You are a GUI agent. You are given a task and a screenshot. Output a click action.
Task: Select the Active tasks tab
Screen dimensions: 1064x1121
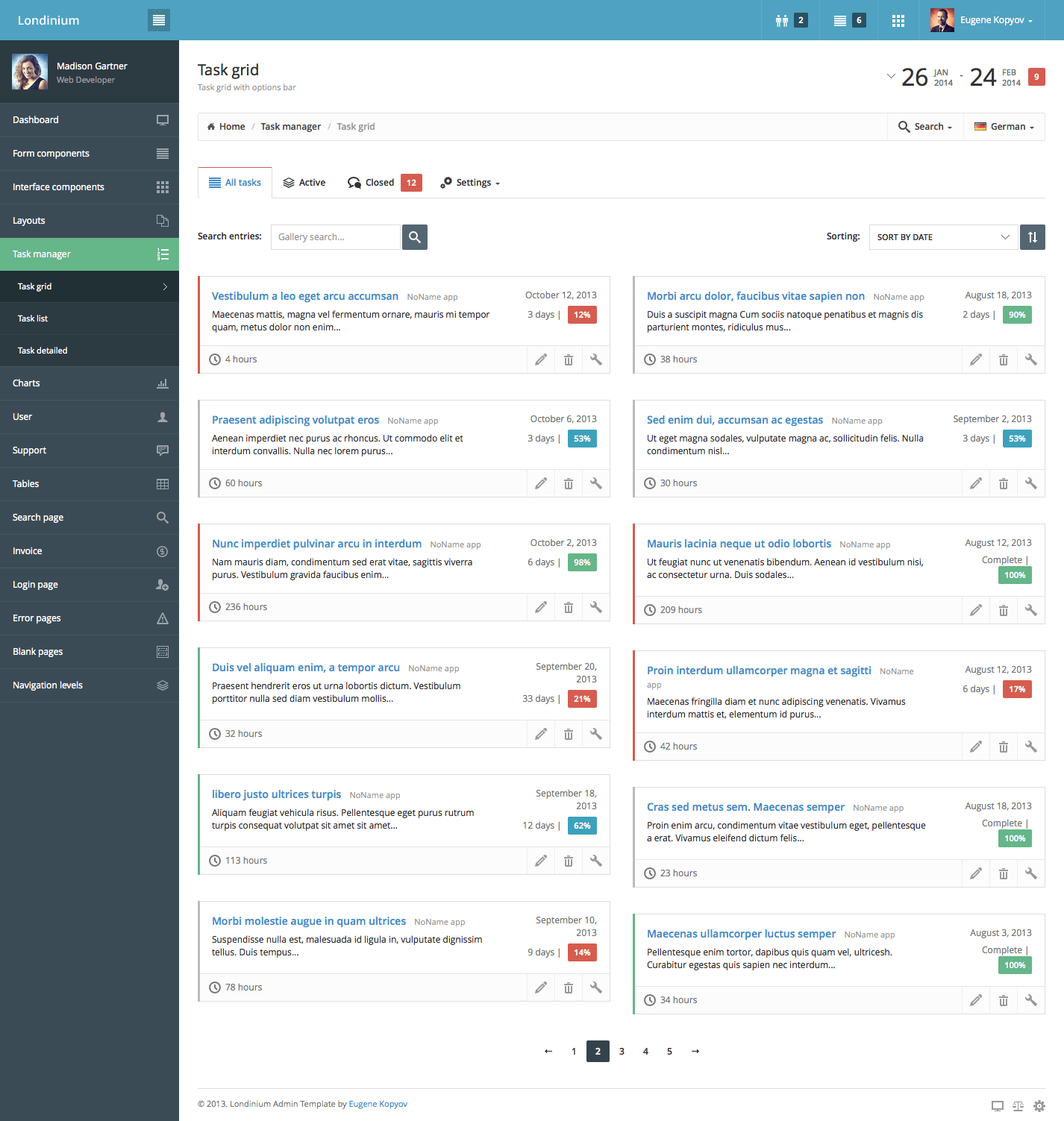[304, 182]
